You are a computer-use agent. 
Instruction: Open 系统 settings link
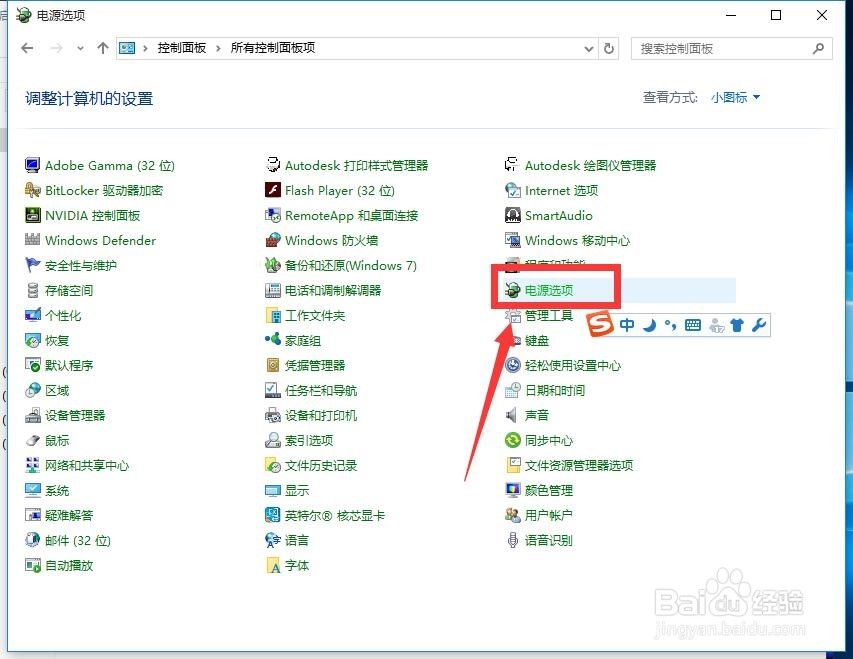(57, 490)
